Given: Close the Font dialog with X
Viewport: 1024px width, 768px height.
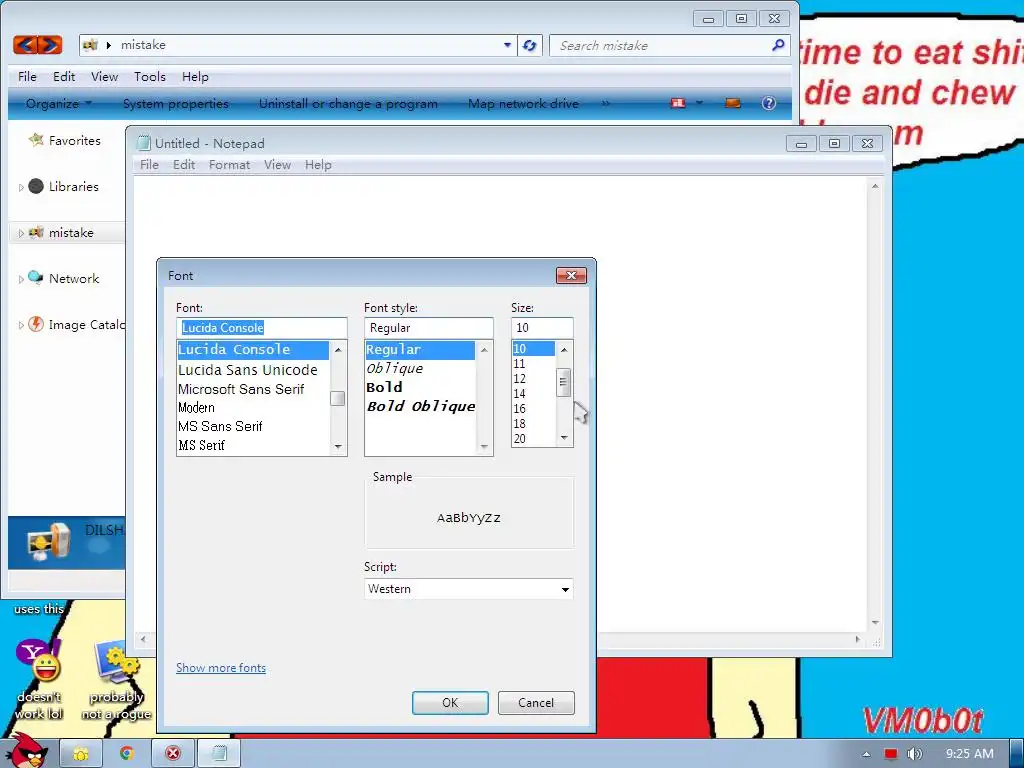Looking at the screenshot, I should pos(571,276).
